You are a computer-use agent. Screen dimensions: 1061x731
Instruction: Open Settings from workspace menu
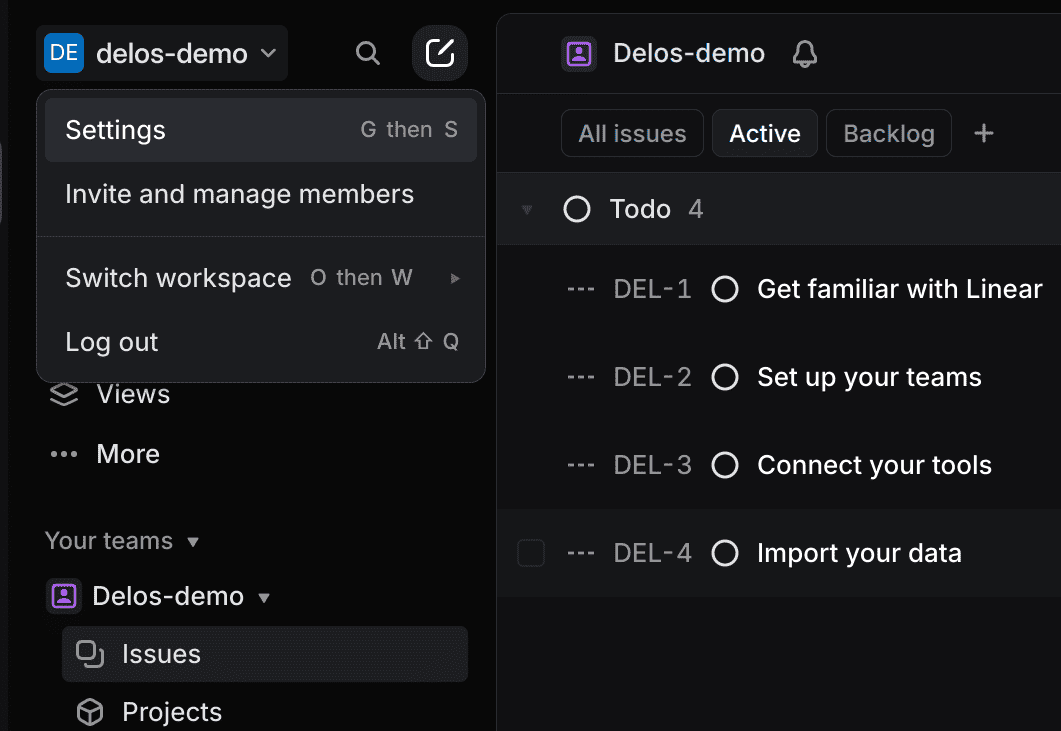pos(261,130)
